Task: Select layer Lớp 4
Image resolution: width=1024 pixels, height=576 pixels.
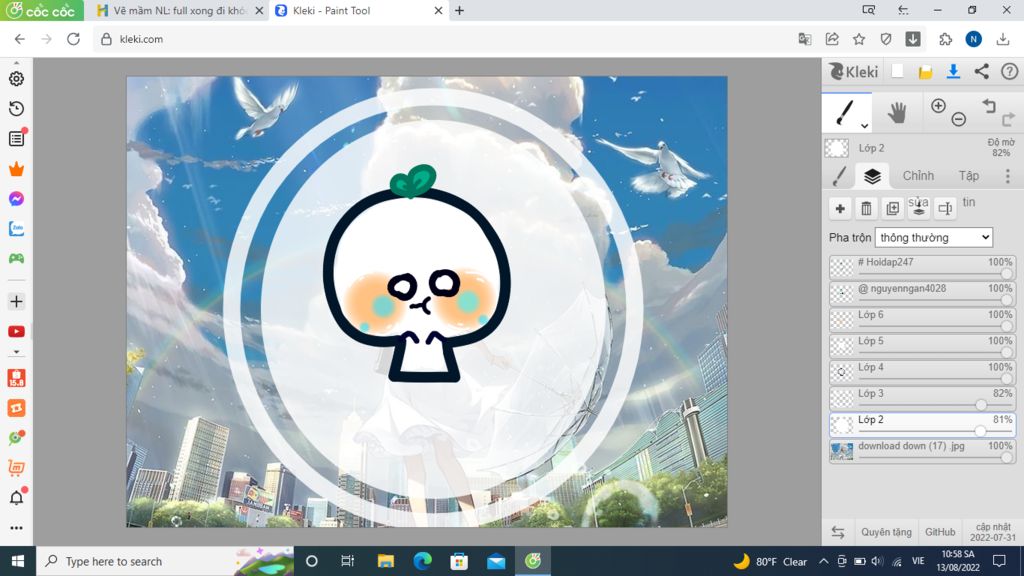Action: (922, 372)
